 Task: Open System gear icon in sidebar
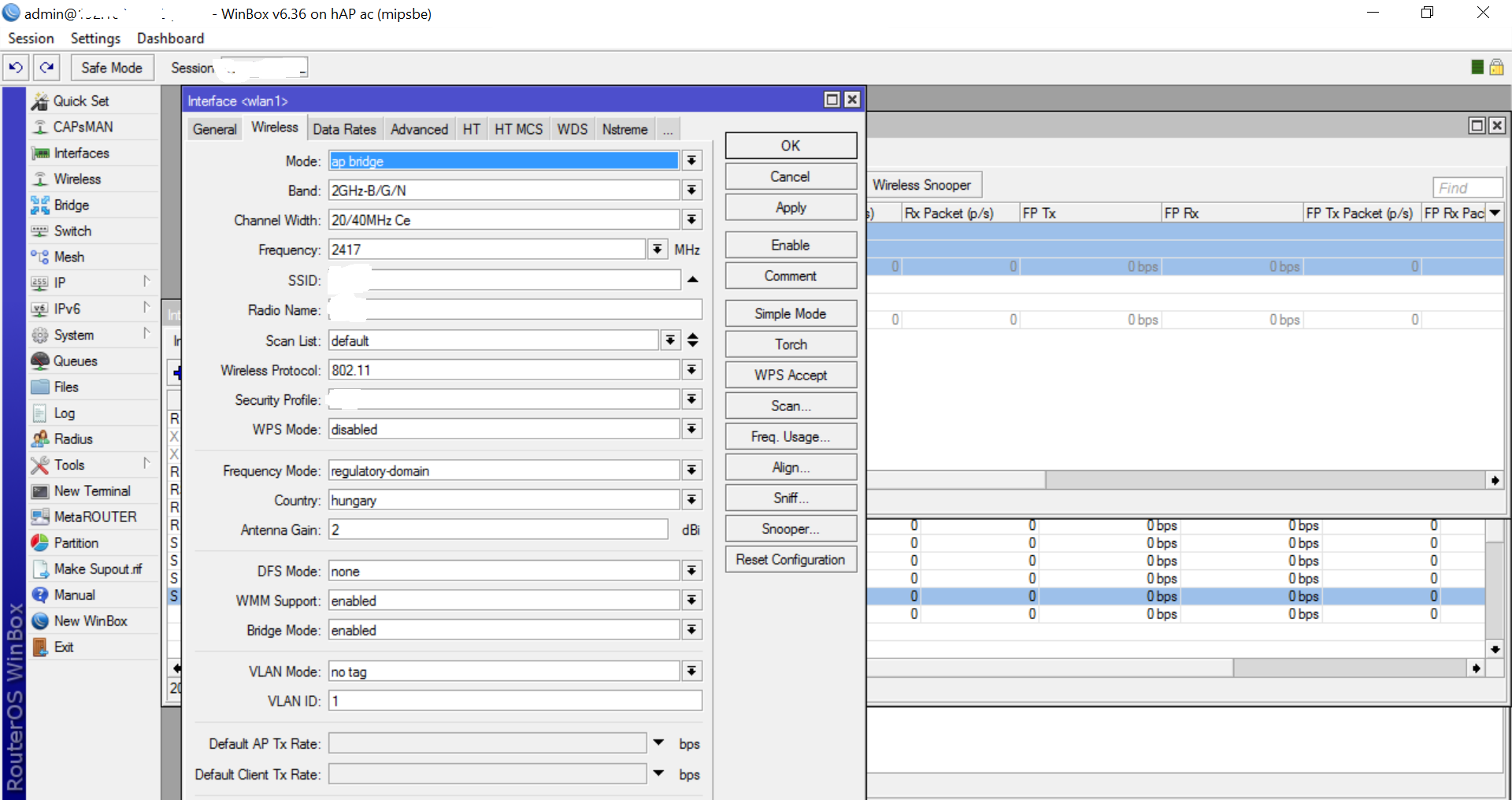click(x=40, y=335)
